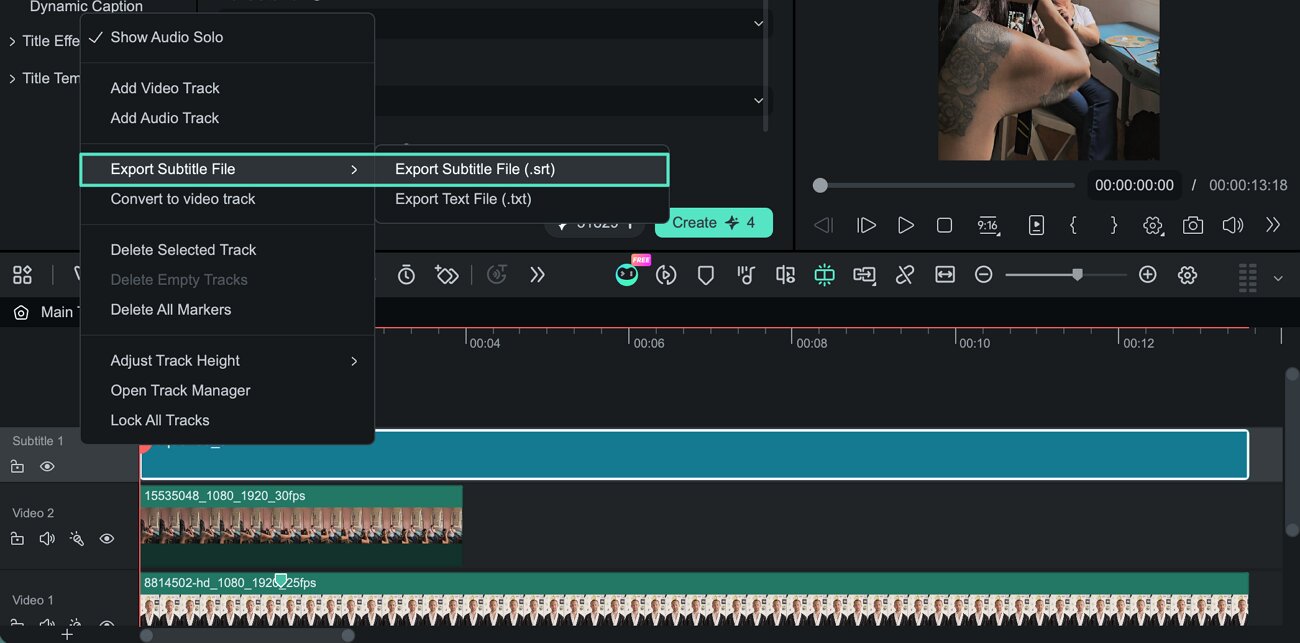Open the layout grid icon in timeline toolbar
Screen dimensions: 1300x643
[x=22, y=275]
